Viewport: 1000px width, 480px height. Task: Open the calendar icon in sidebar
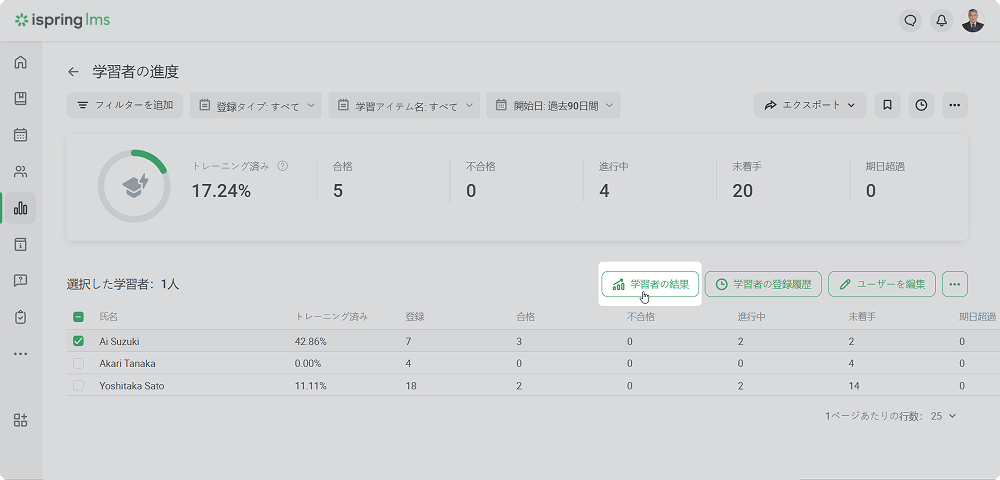pos(20,135)
